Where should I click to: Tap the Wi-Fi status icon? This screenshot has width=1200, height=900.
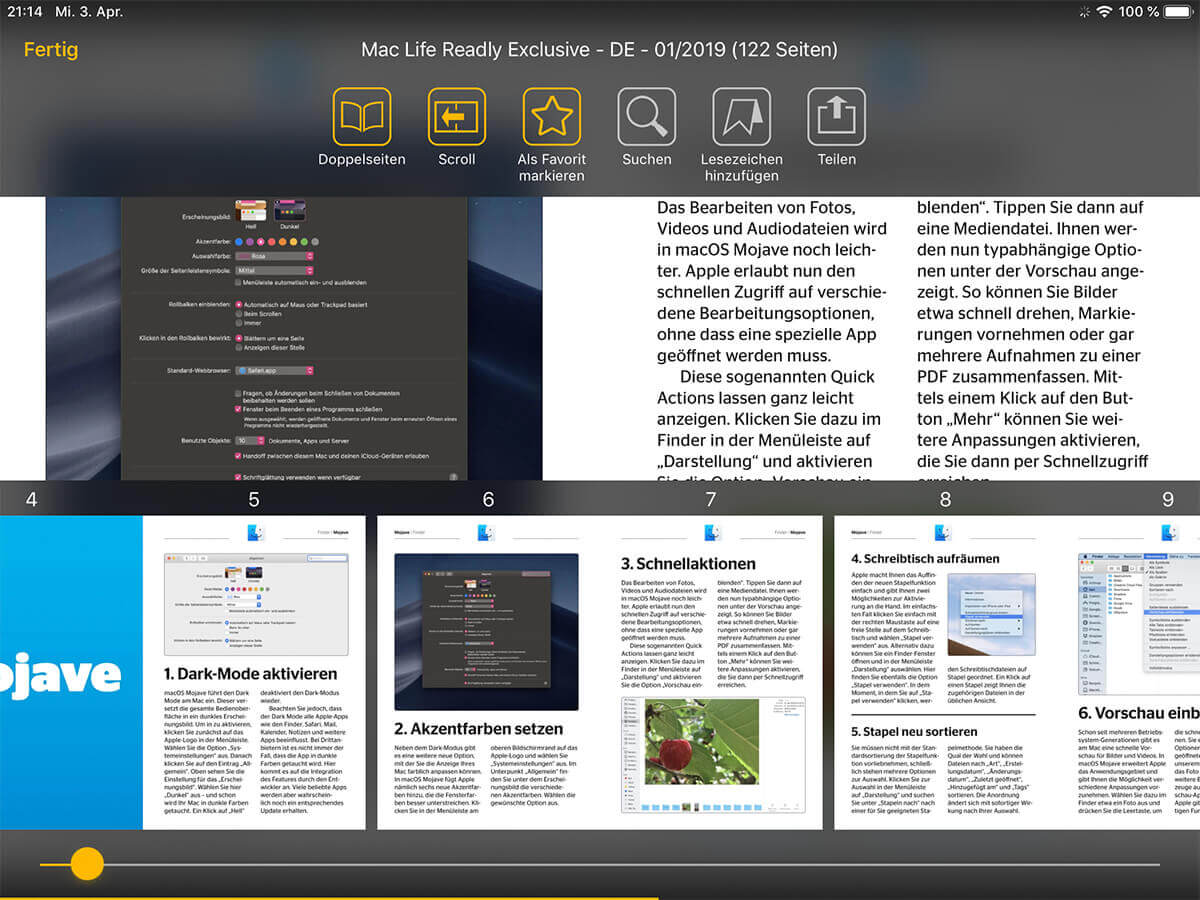1104,11
